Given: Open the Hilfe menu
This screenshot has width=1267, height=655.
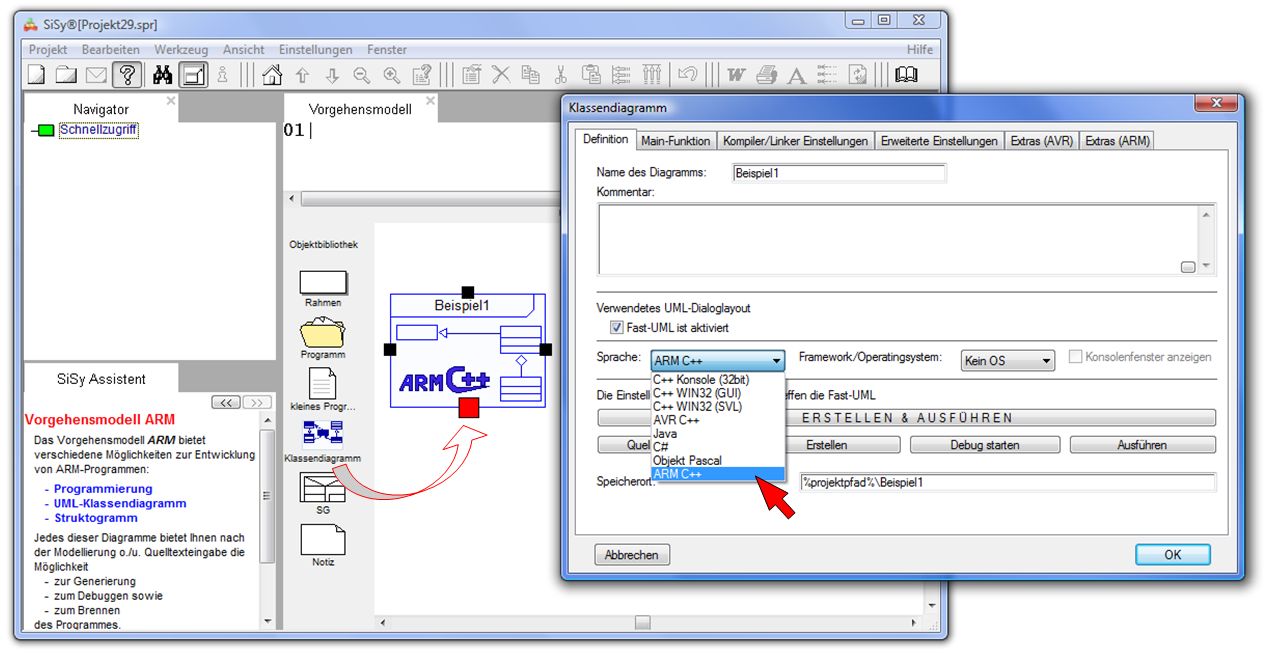Looking at the screenshot, I should click(920, 49).
